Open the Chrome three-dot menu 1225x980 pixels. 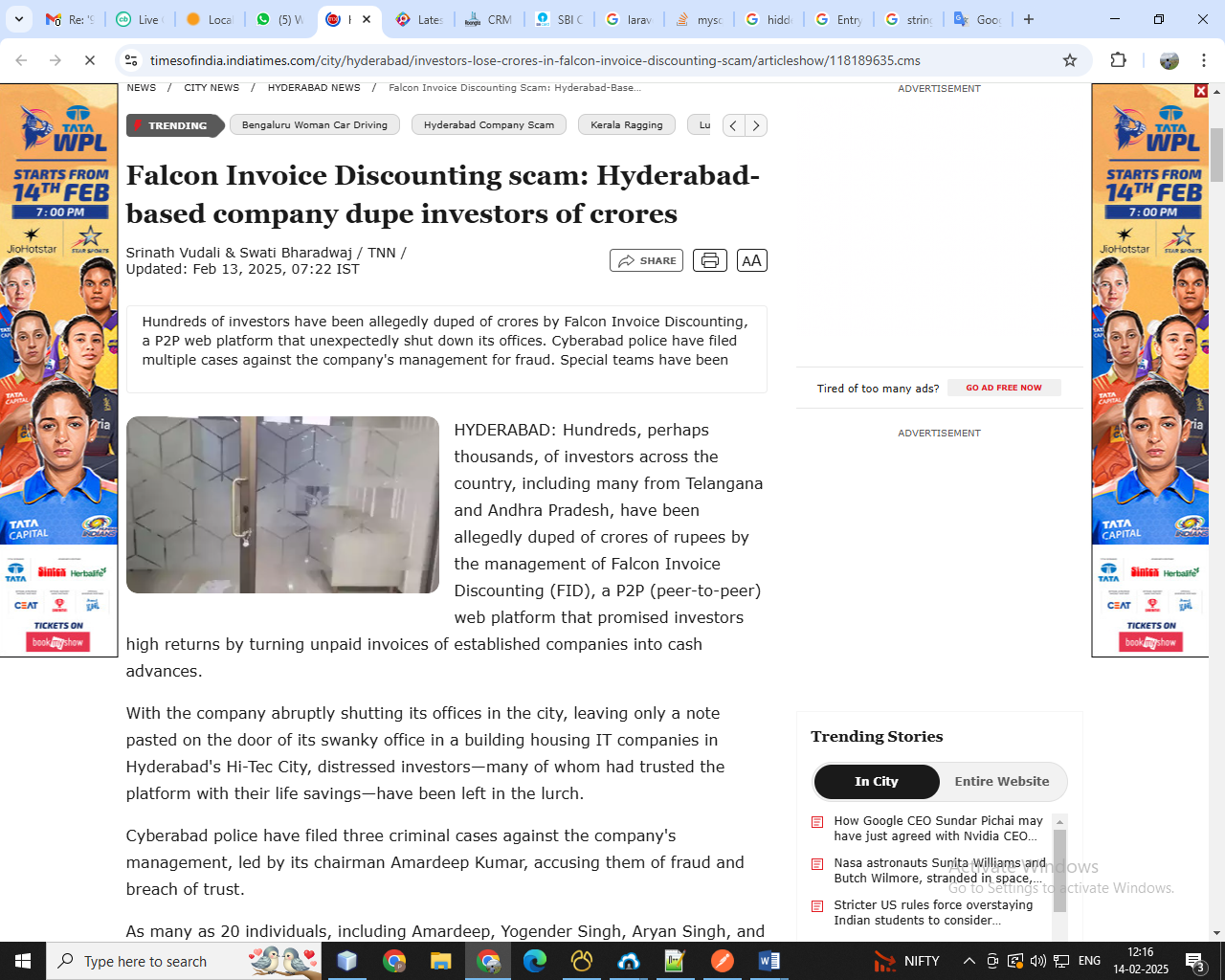tap(1204, 60)
